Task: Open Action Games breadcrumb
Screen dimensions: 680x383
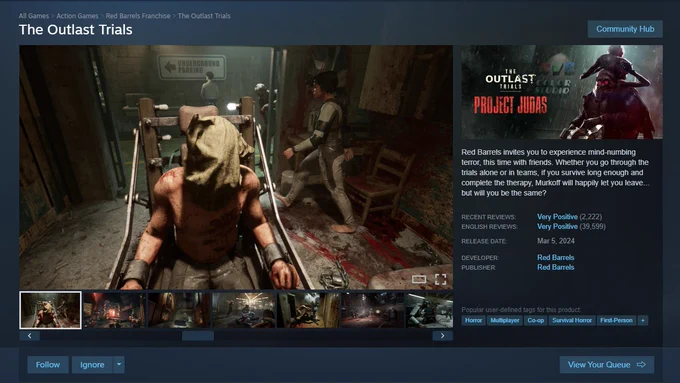Action: [77, 16]
